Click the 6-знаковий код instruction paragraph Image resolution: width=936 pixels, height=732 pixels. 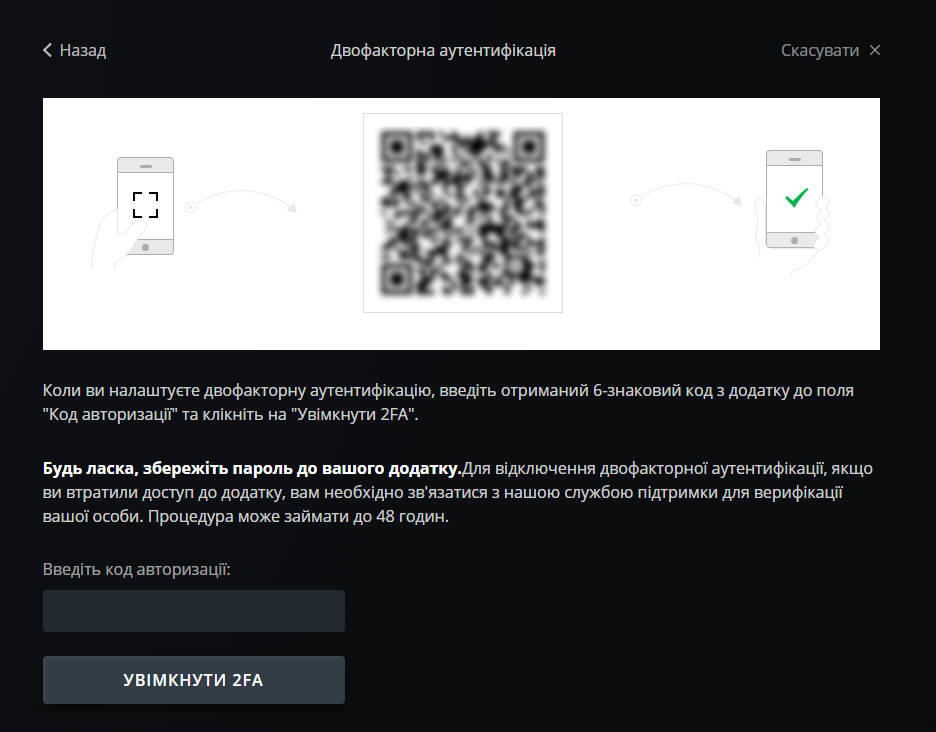448,402
